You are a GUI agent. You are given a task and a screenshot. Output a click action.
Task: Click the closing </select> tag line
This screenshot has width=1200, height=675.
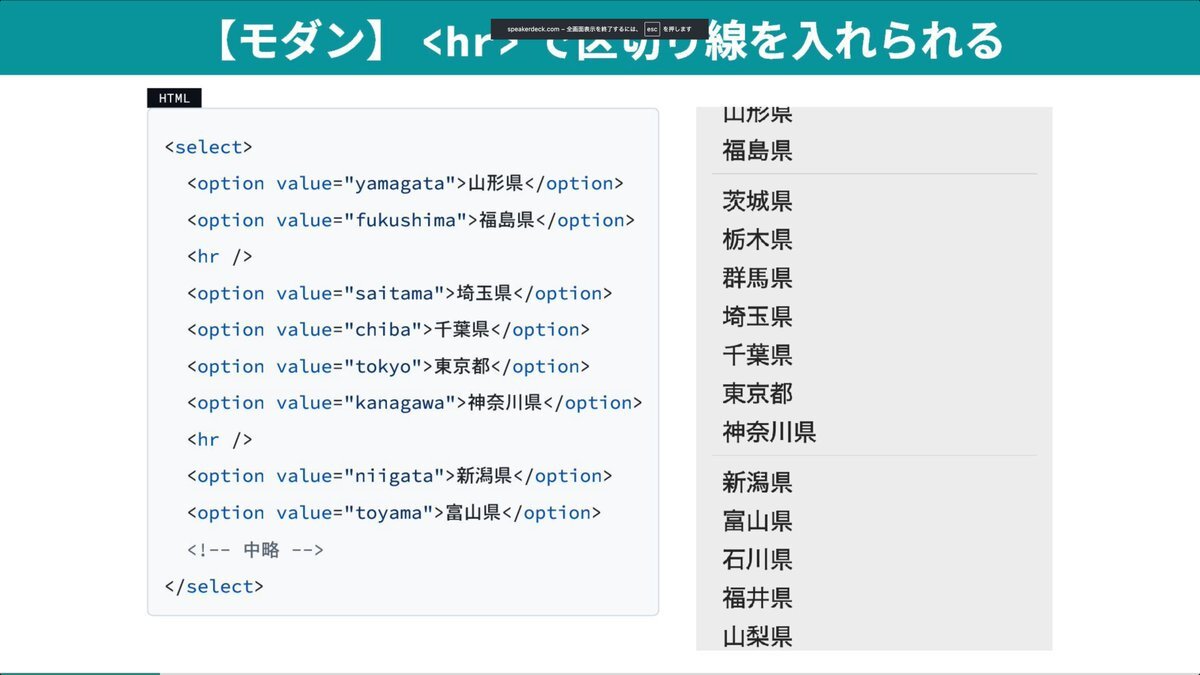(213, 587)
